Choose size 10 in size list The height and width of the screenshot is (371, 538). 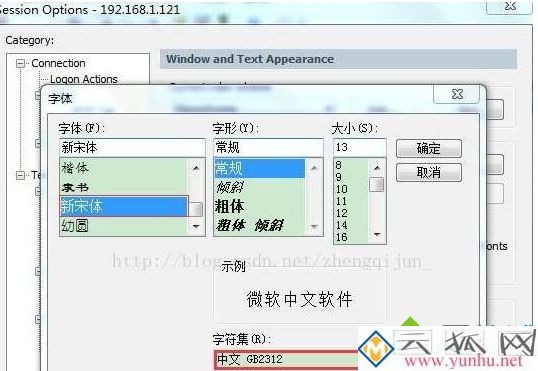coord(350,189)
